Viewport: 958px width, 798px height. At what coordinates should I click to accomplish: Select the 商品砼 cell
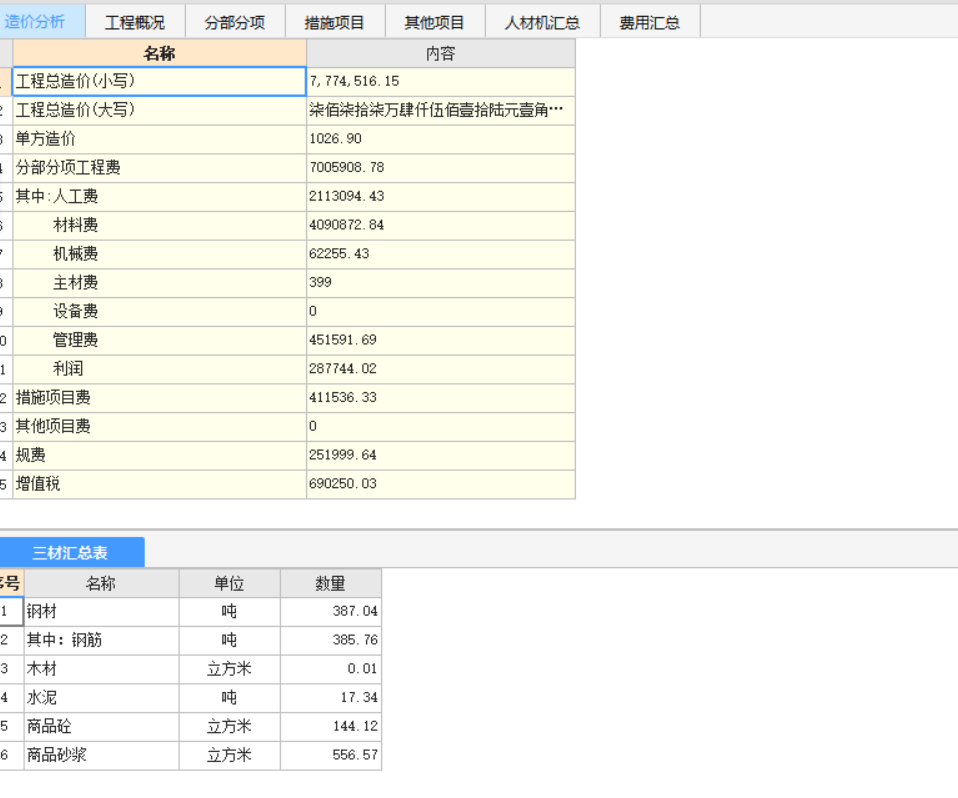(101, 727)
